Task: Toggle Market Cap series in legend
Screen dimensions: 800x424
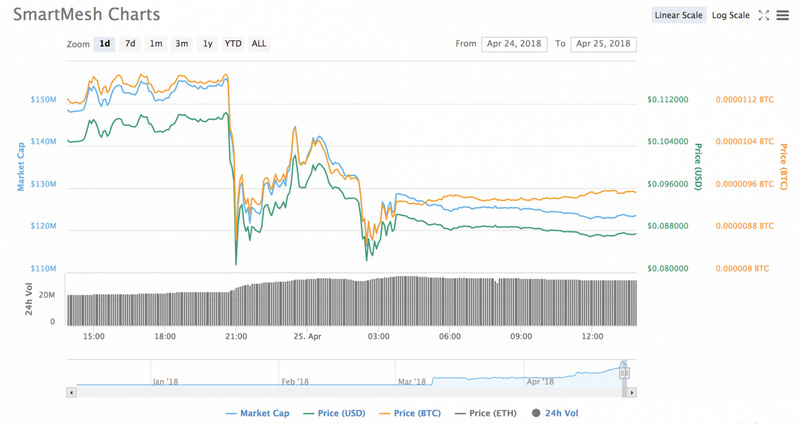Action: click(x=258, y=413)
